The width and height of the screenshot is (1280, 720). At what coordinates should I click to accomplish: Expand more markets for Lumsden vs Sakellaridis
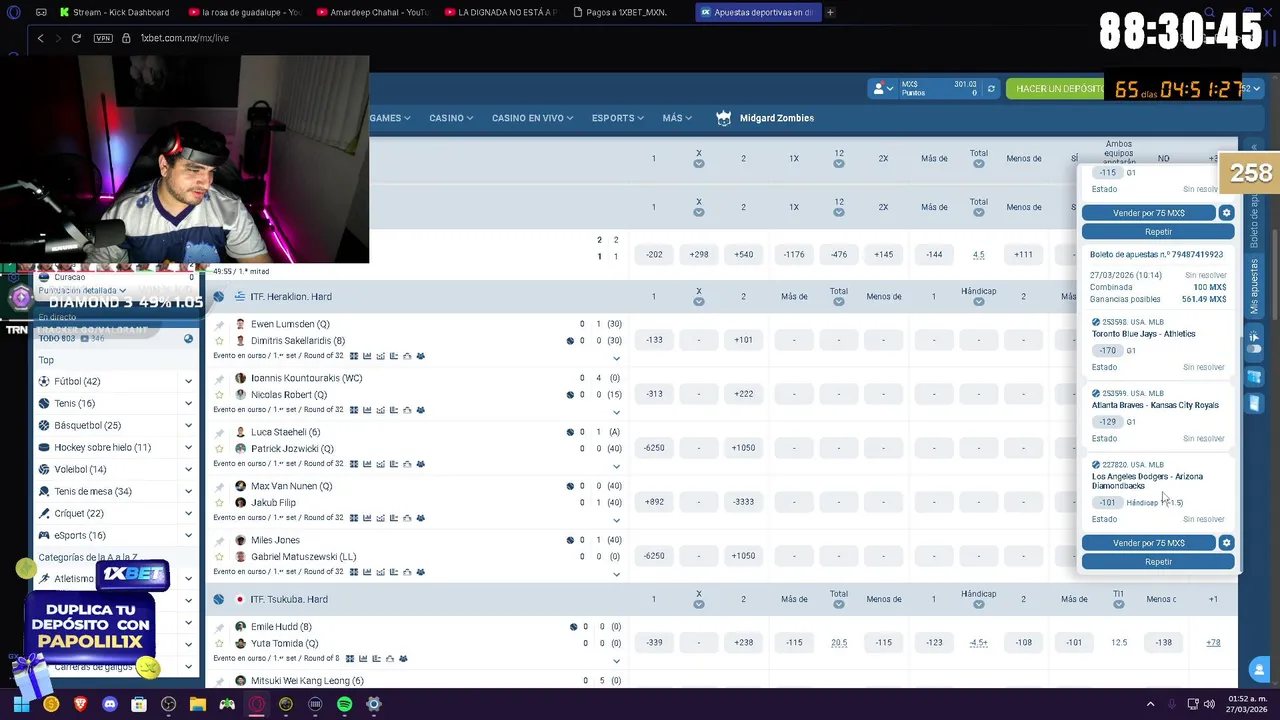pos(616,358)
